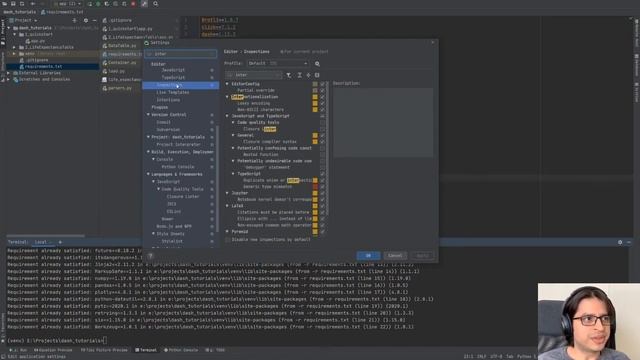640x360 pixels.
Task: Click the expand all inspections icon
Action: pos(299,75)
